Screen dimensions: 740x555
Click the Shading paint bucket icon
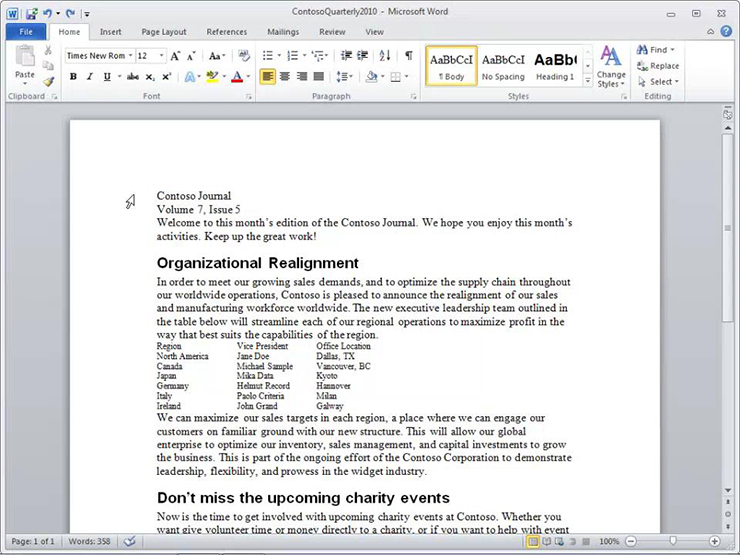pyautogui.click(x=372, y=76)
